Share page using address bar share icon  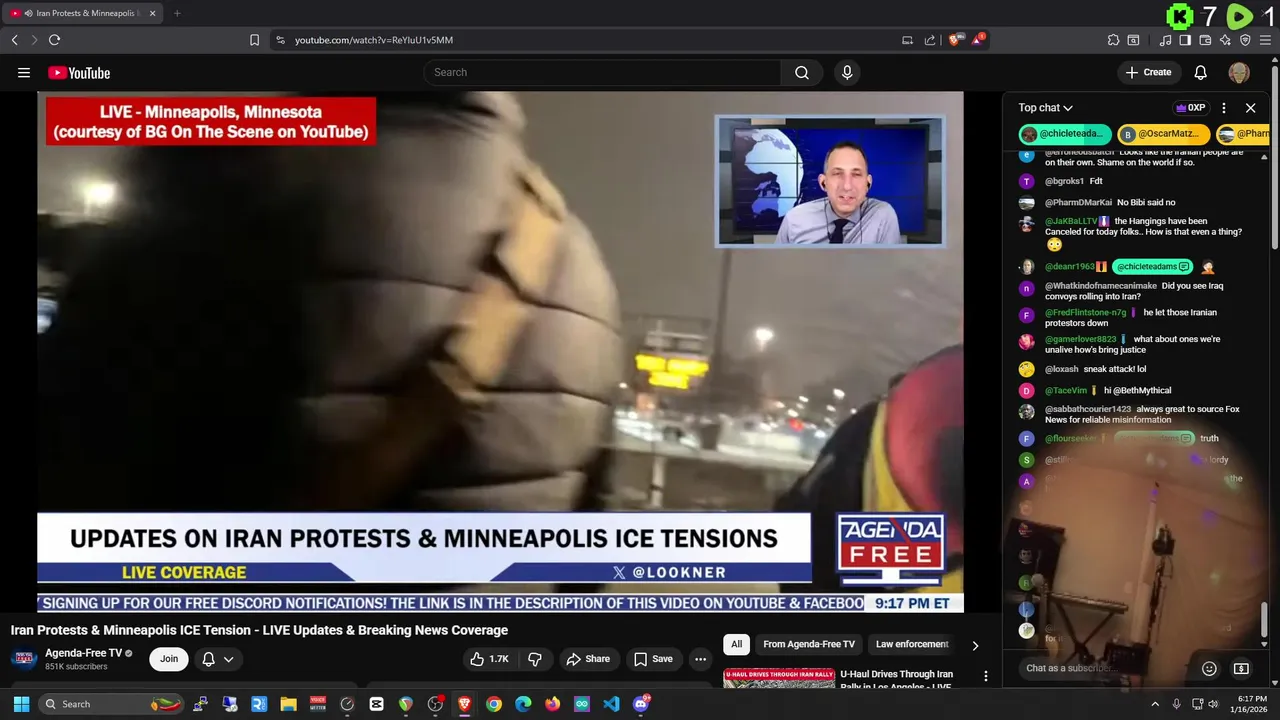(930, 40)
